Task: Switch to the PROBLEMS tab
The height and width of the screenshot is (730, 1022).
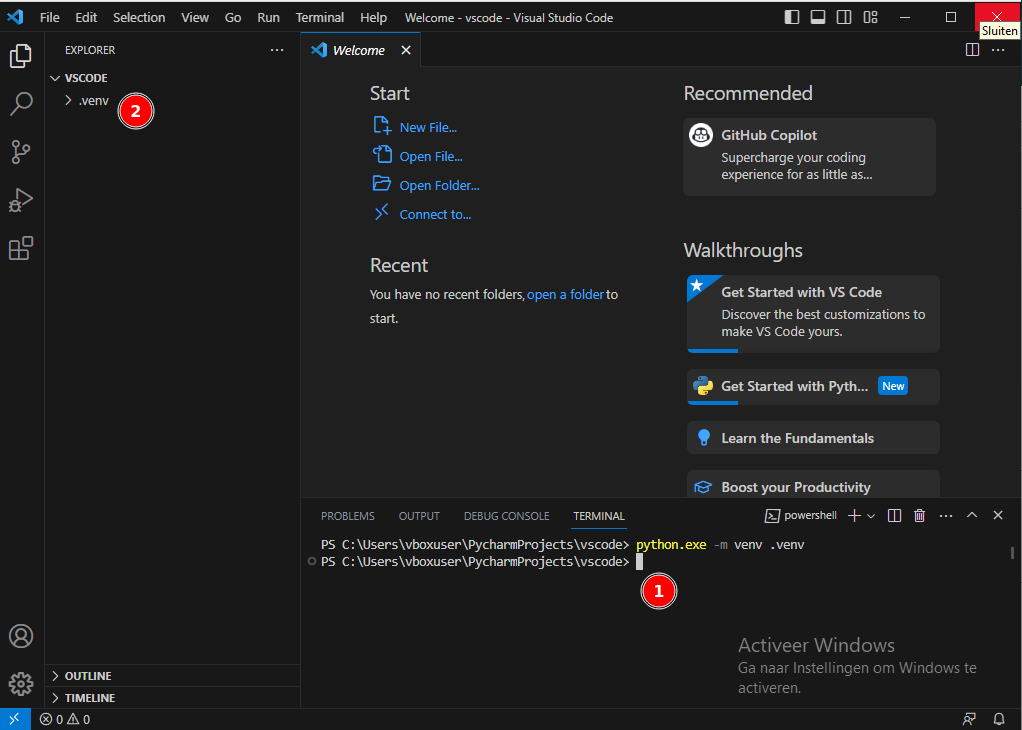Action: pos(347,516)
